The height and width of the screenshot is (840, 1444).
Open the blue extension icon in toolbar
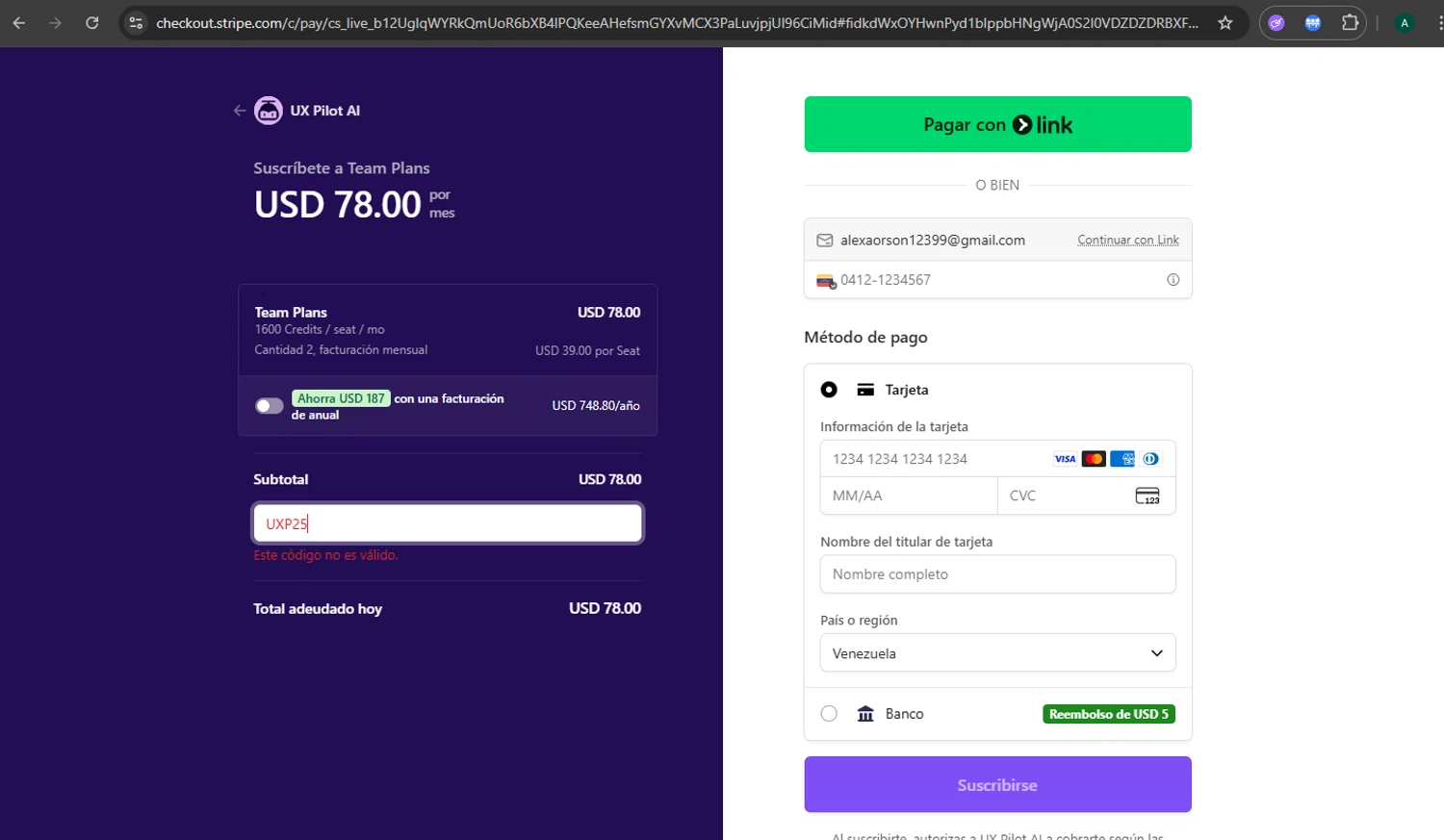click(1313, 22)
